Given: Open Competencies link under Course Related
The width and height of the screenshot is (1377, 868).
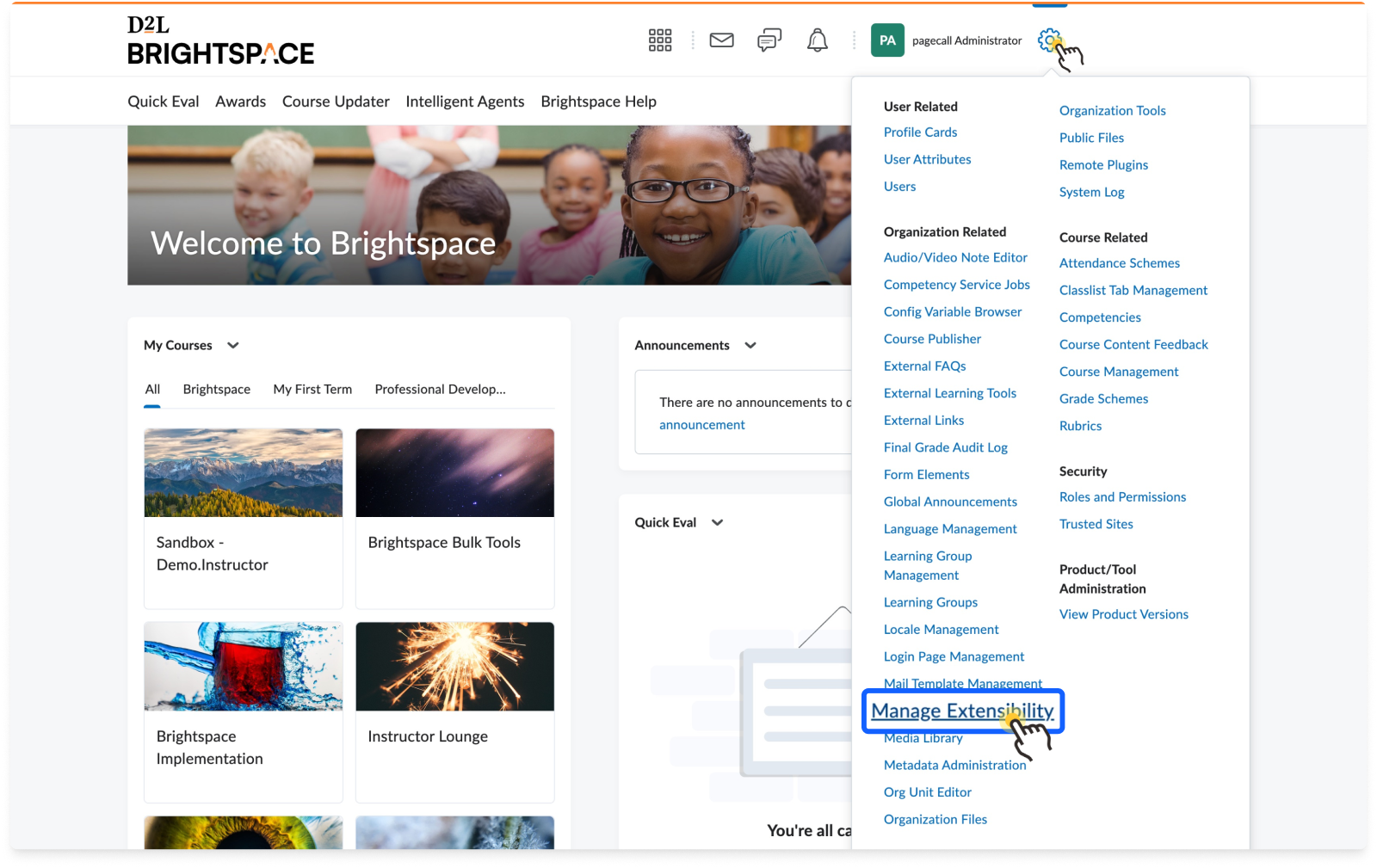Looking at the screenshot, I should [1100, 318].
